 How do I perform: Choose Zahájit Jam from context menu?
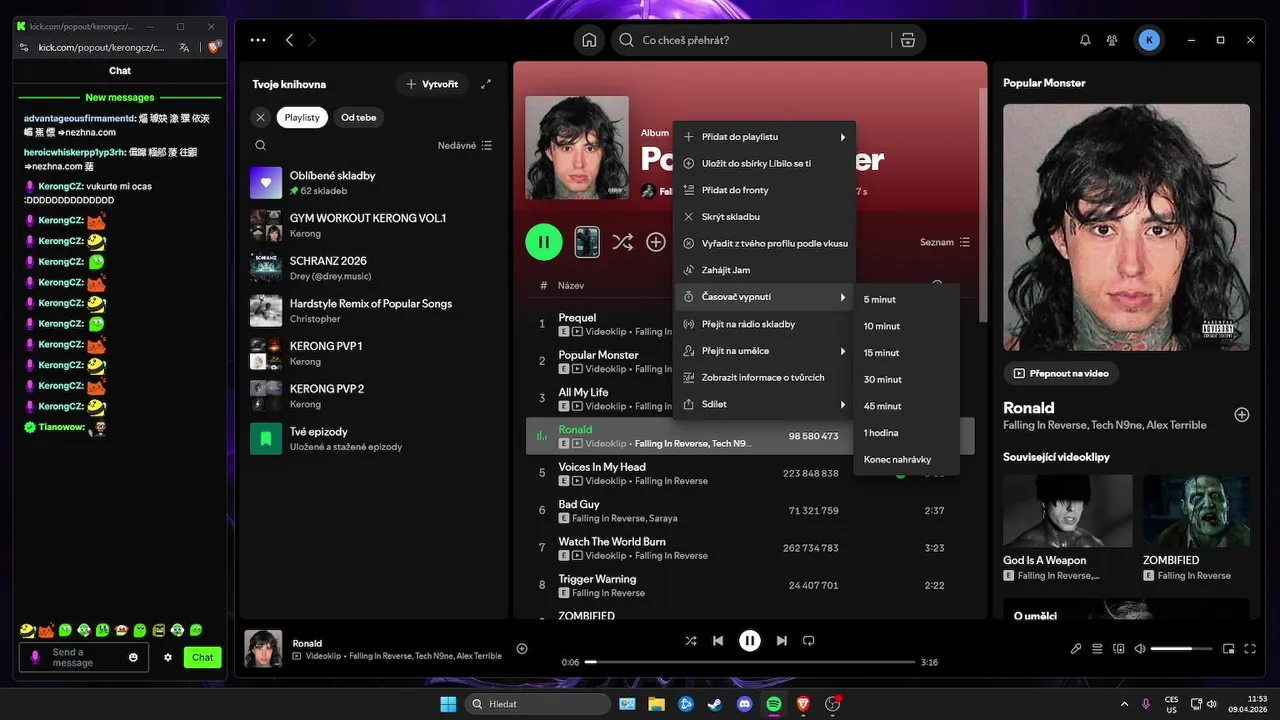tap(764, 270)
